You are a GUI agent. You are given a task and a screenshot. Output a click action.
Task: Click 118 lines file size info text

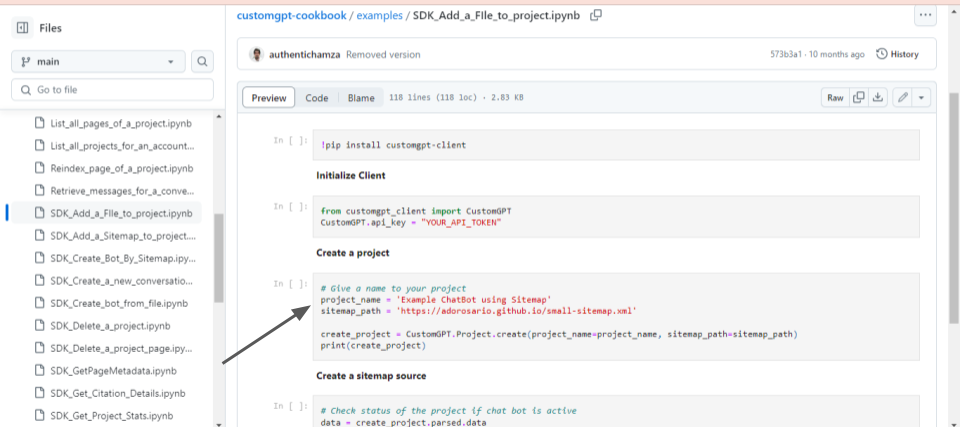(x=456, y=98)
